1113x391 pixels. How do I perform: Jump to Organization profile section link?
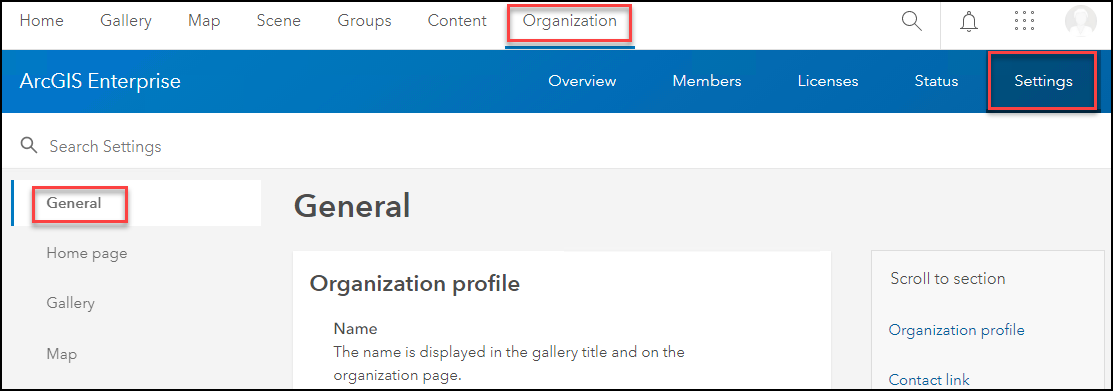click(x=956, y=330)
